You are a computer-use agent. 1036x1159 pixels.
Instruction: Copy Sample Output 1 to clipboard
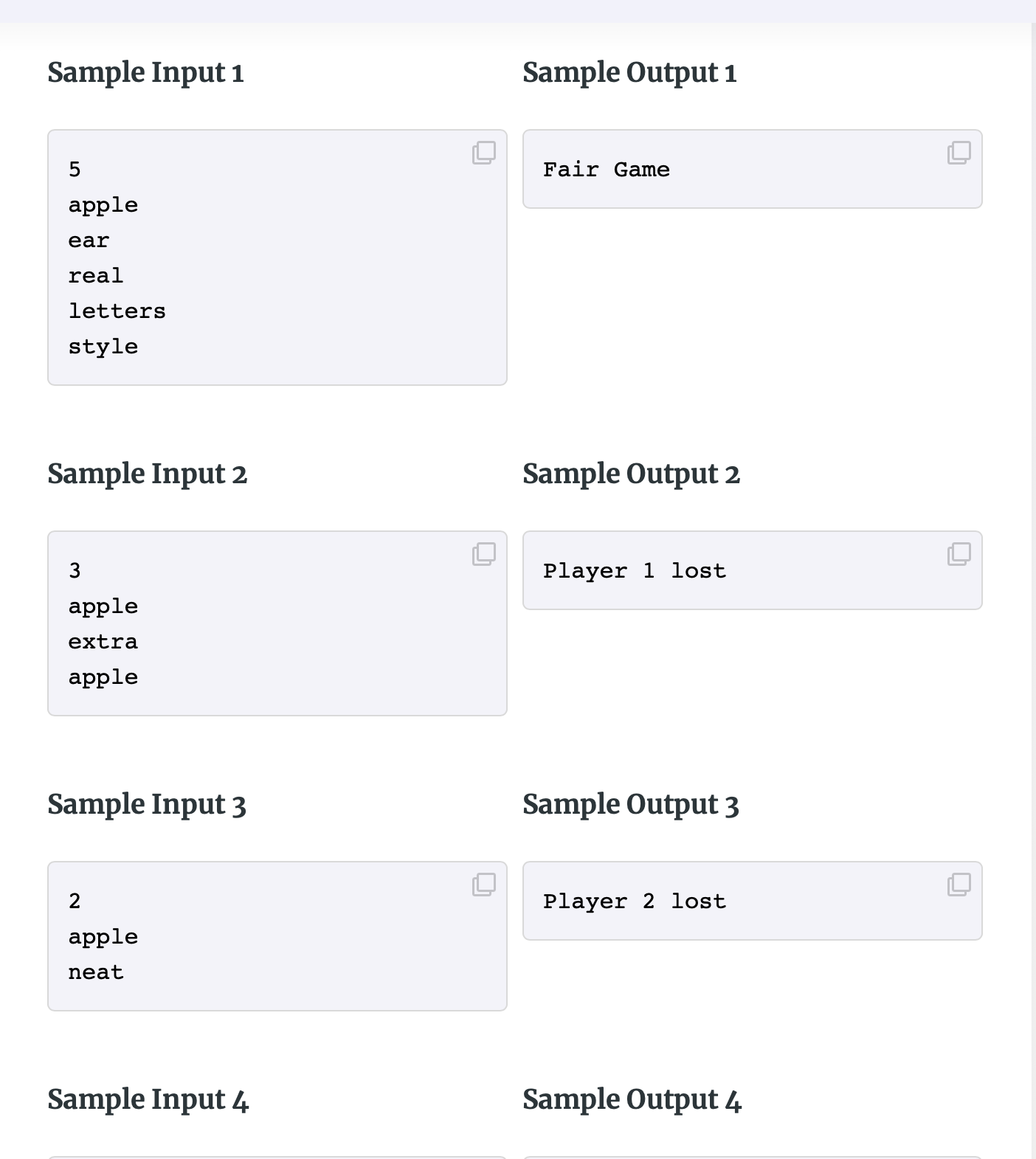(959, 153)
